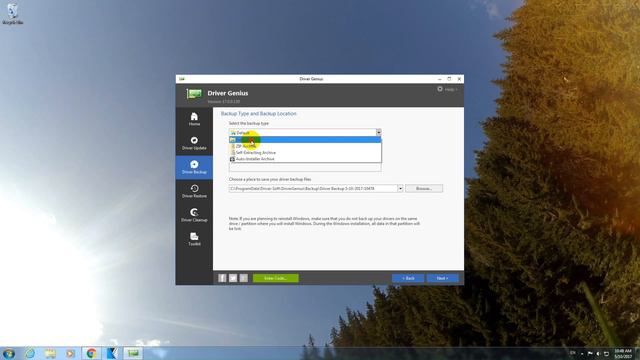Choose ZIP Archive backup type
Viewport: 640px width, 360px height.
305,146
